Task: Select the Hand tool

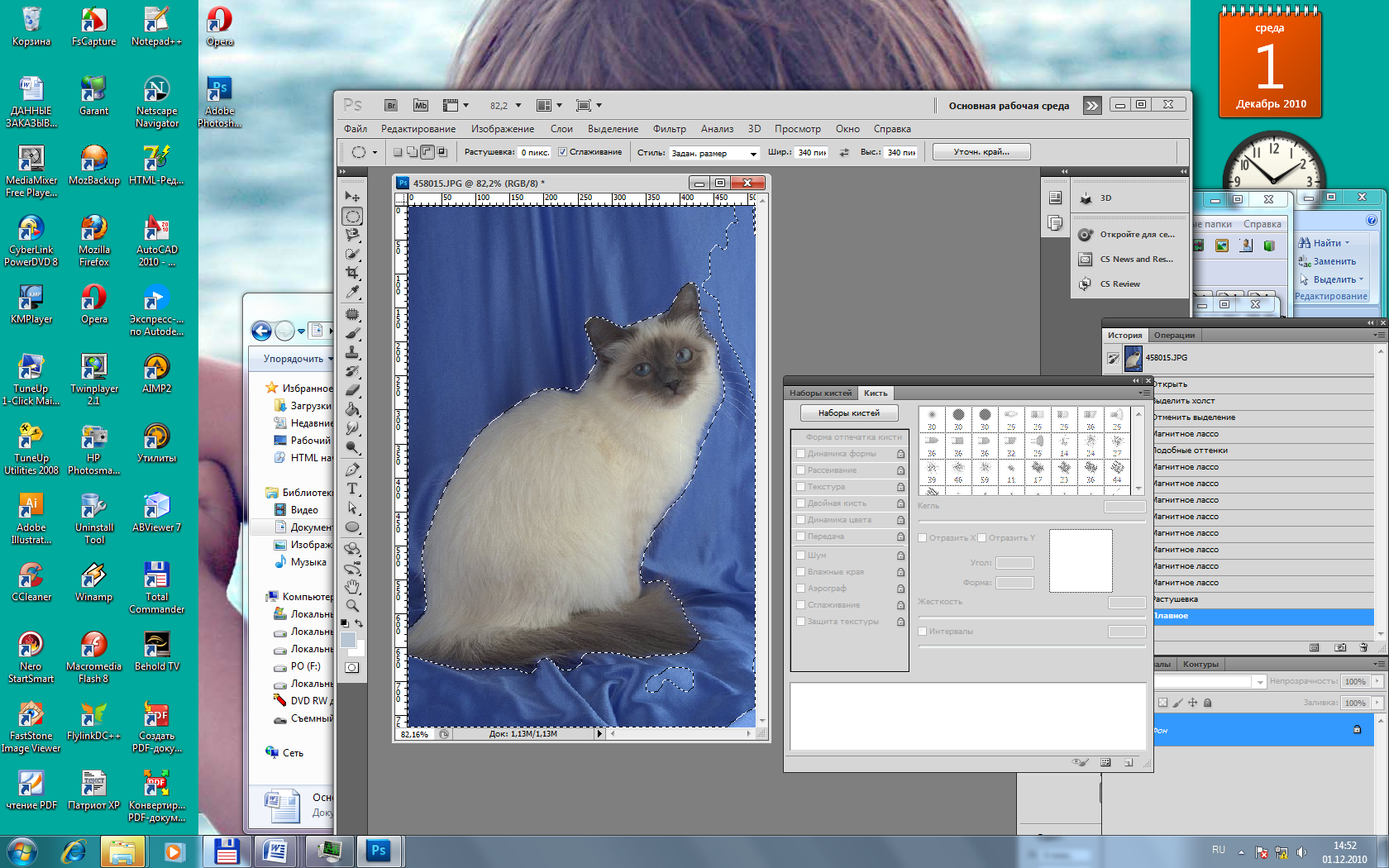Action: click(352, 587)
